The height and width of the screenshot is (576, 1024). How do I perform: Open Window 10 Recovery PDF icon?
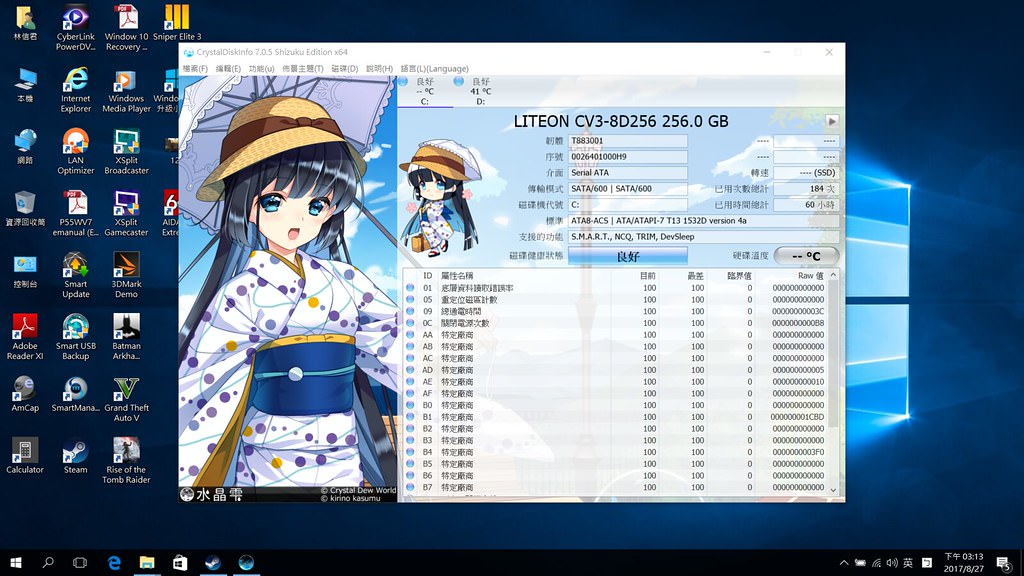[x=127, y=27]
